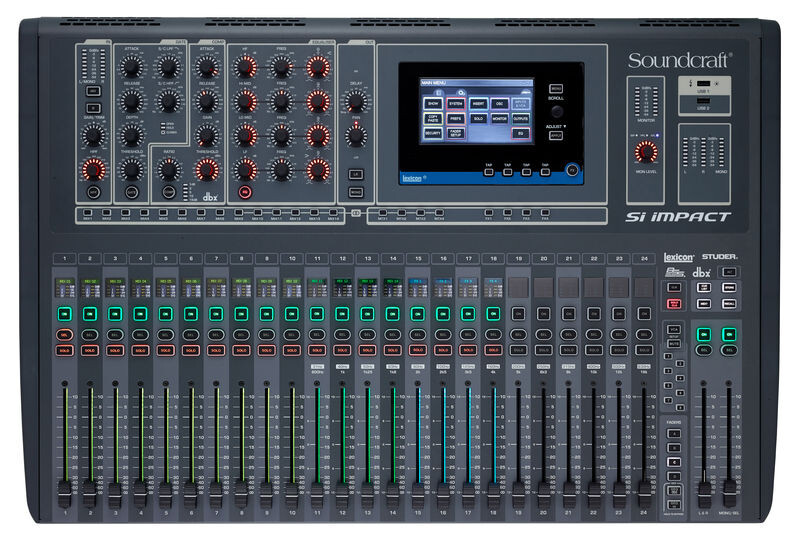Click the compressor RATIO knob
Screen dimensions: 800x542
point(169,169)
